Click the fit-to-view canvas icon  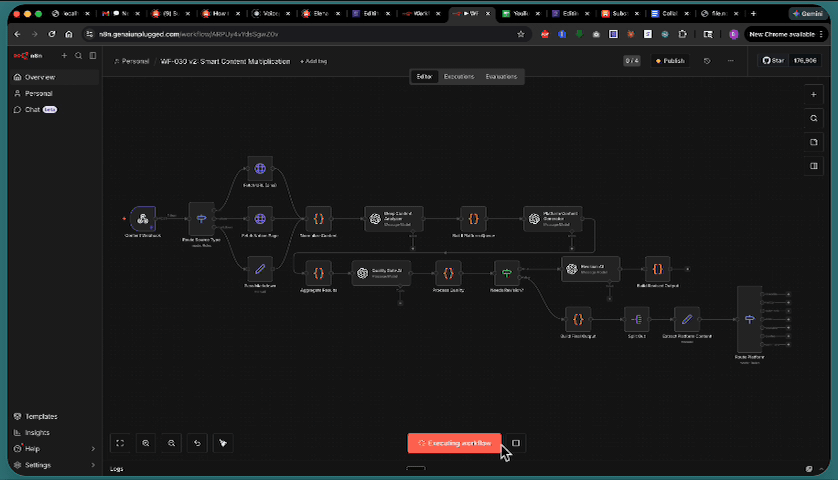120,443
